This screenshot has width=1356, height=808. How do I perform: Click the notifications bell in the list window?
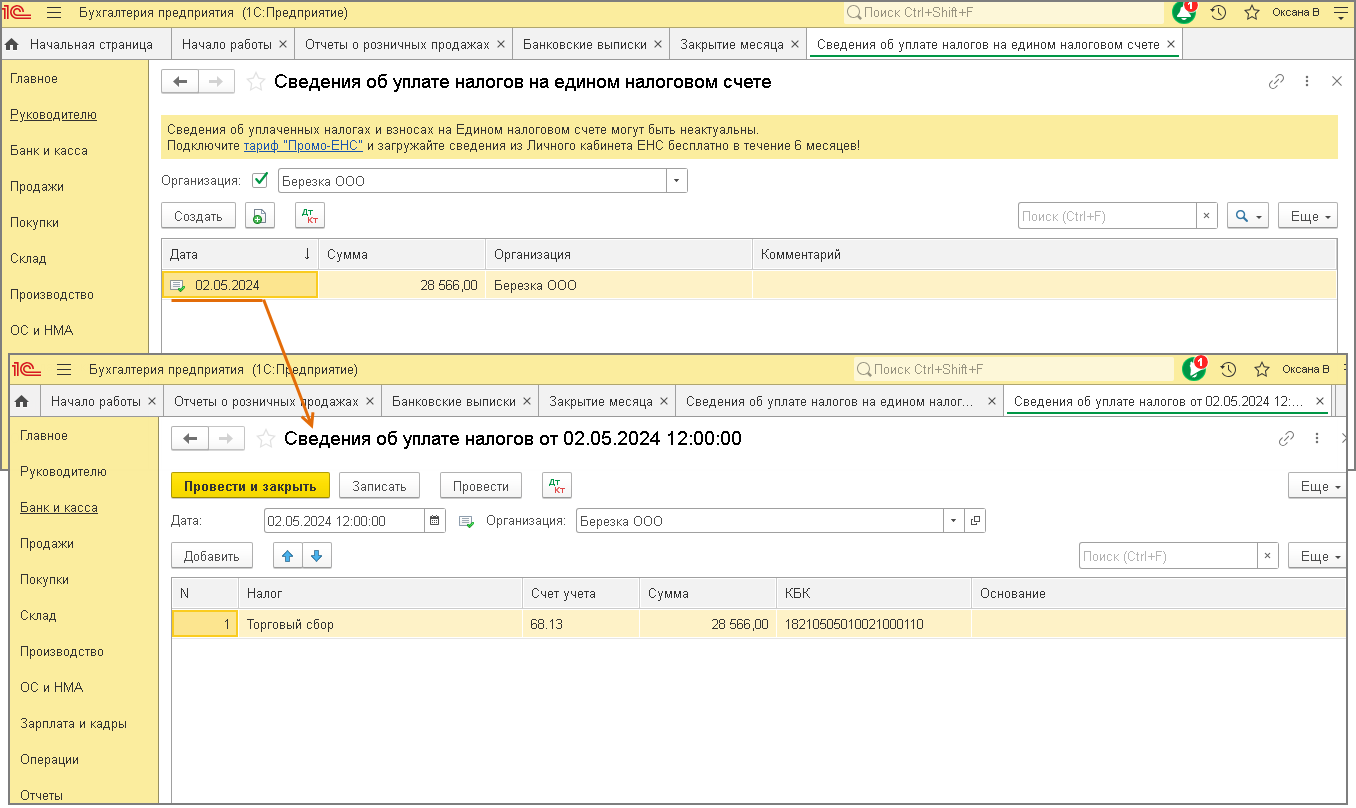point(1185,13)
